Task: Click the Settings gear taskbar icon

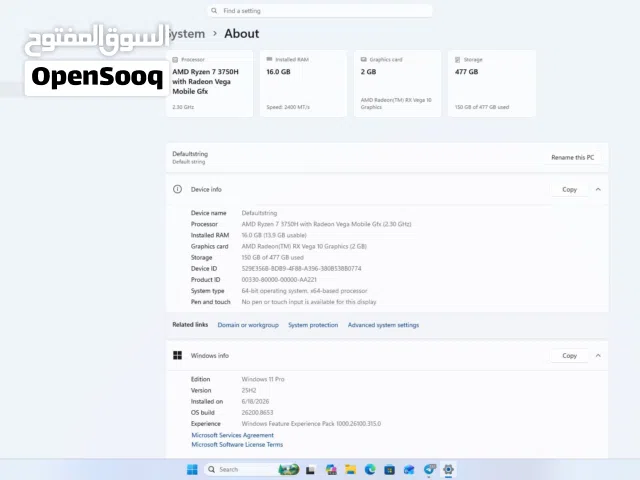Action: coord(448,469)
